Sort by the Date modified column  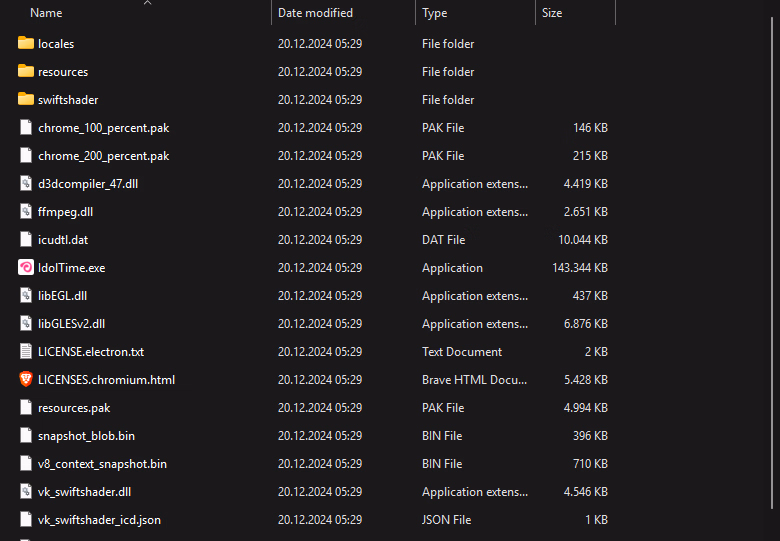(315, 13)
